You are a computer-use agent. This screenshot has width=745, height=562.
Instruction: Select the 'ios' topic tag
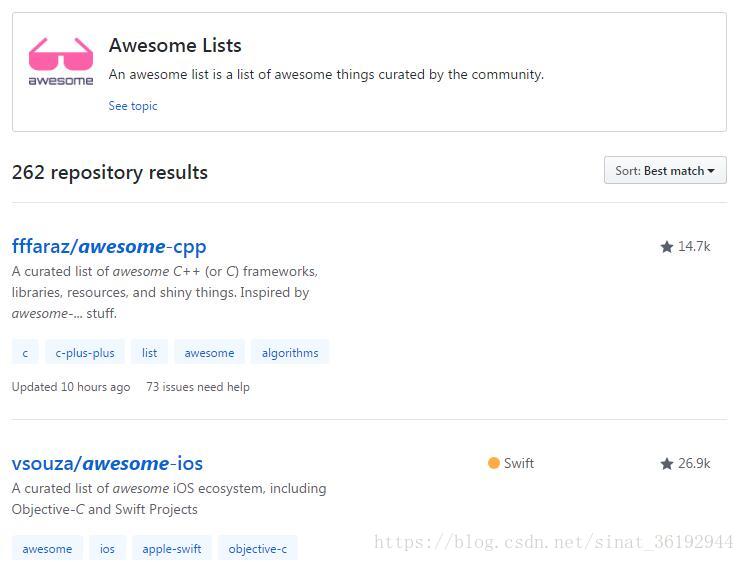pos(107,549)
